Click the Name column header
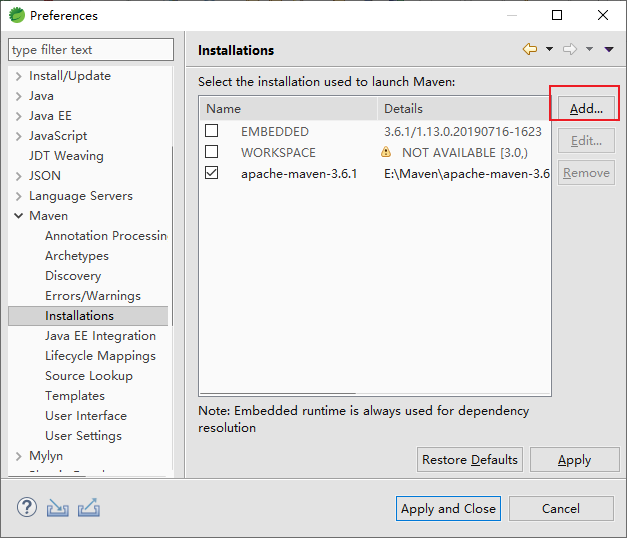 click(x=288, y=108)
